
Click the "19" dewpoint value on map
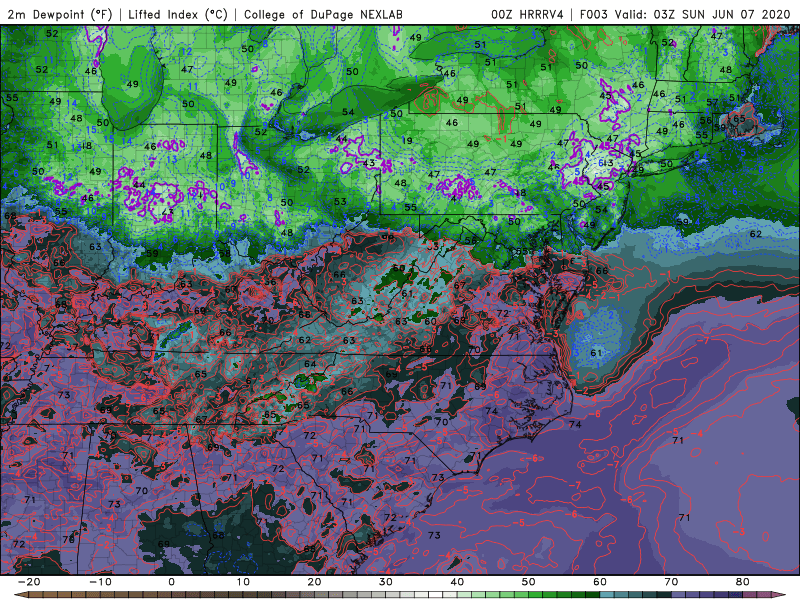[x=407, y=140]
